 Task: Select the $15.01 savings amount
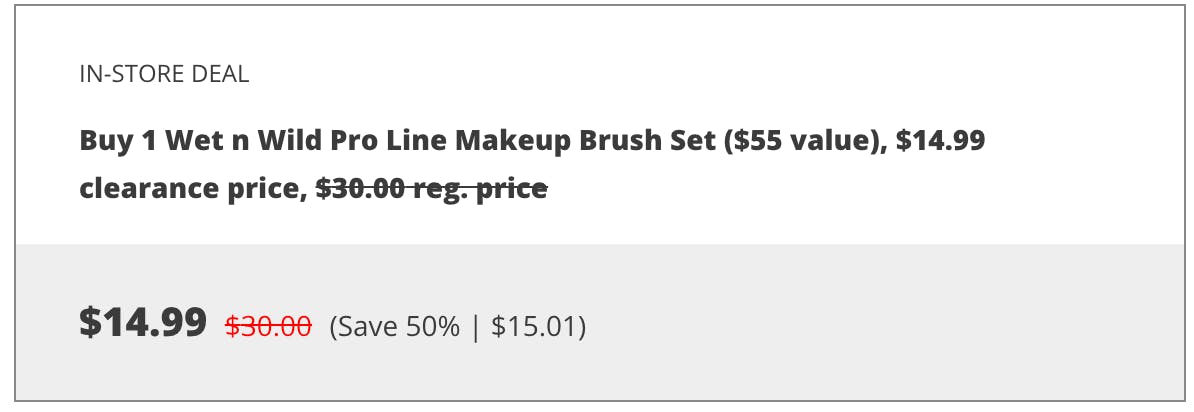(534, 326)
